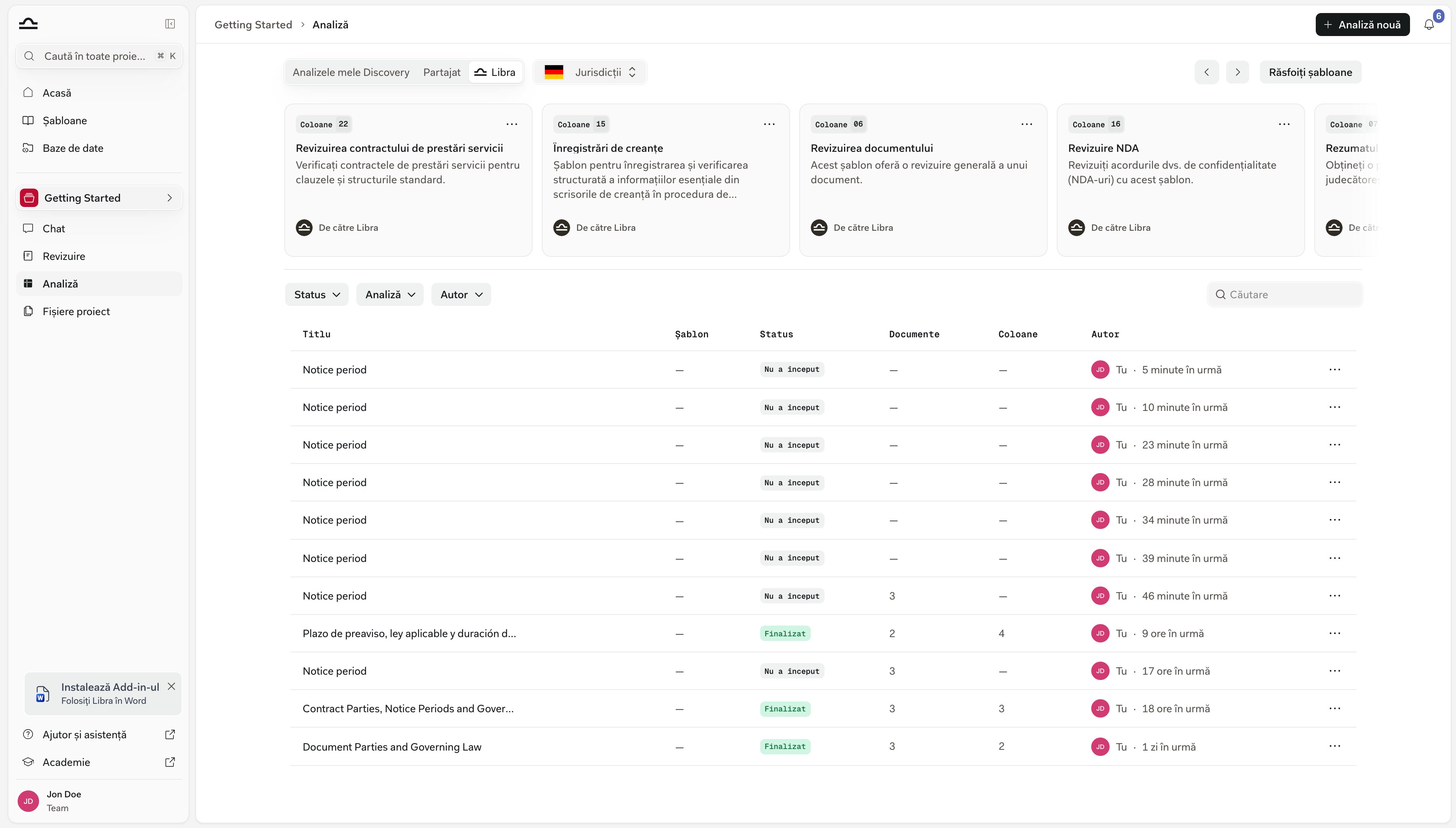Click the Analiză nouă button
This screenshot has height=828, width=1456.
[x=1362, y=25]
